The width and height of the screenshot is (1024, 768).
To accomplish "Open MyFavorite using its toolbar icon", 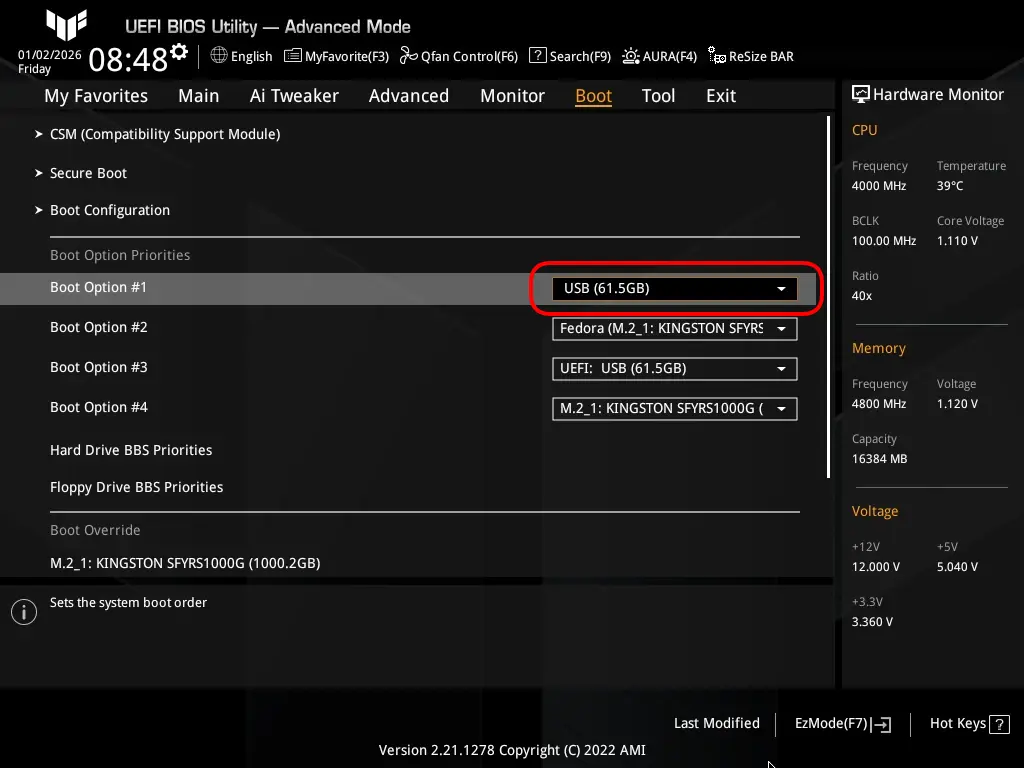I will click(x=292, y=56).
